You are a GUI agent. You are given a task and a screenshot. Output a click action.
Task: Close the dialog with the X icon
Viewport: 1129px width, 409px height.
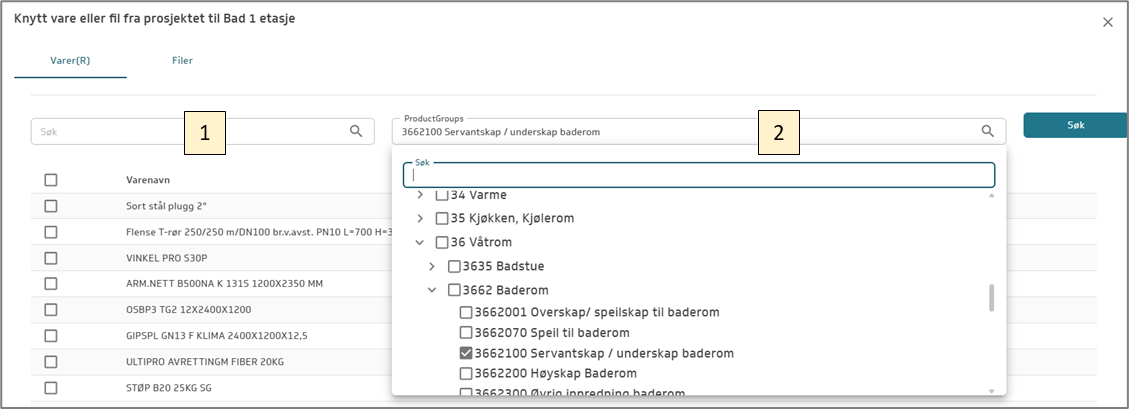(1107, 22)
